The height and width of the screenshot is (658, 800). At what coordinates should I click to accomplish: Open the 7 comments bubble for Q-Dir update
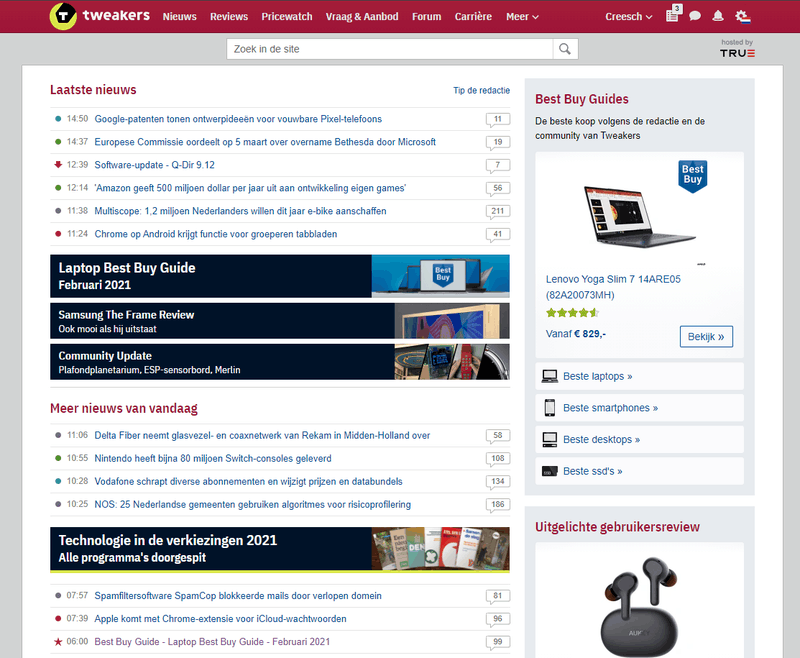[x=498, y=165]
